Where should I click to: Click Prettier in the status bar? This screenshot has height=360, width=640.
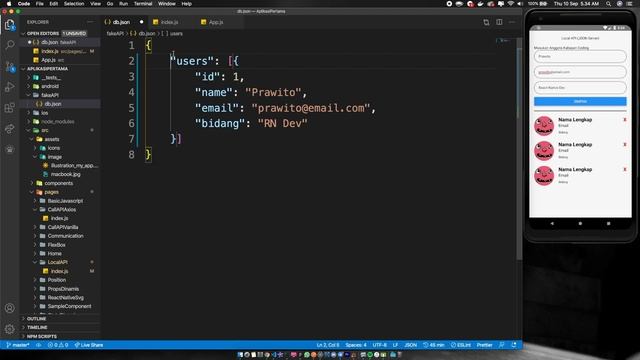(x=484, y=345)
